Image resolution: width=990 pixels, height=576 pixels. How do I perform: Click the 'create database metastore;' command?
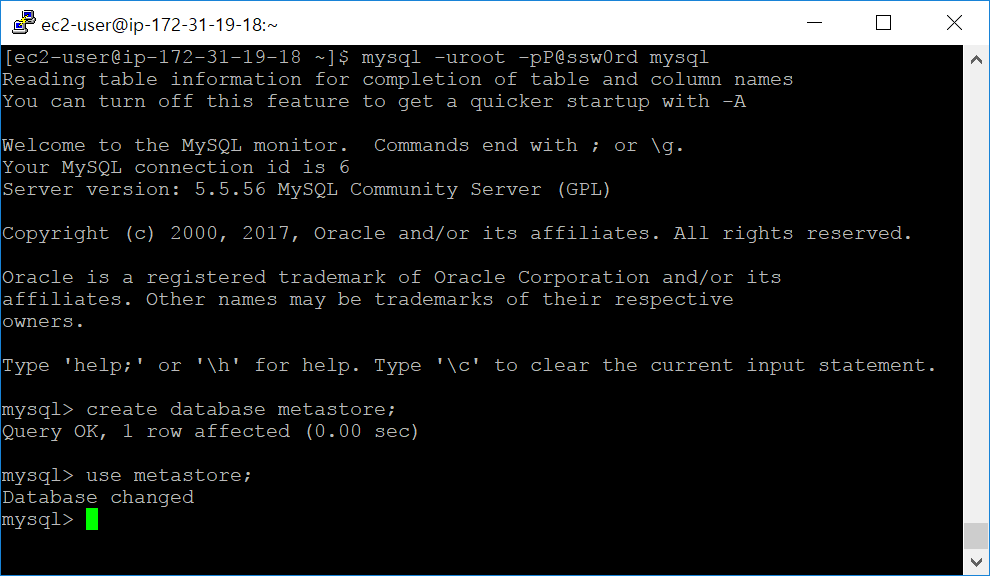coord(241,409)
